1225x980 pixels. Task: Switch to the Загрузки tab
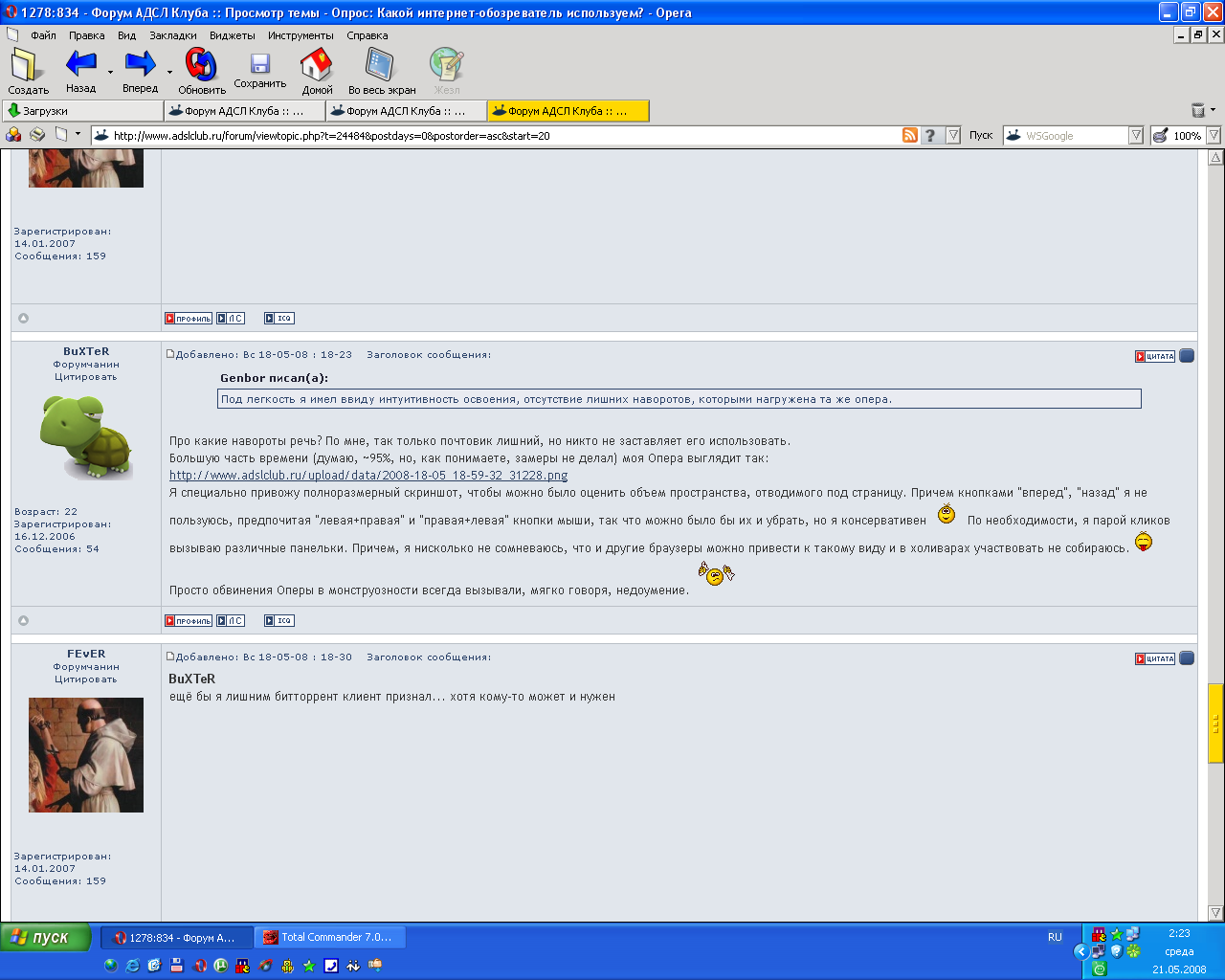click(x=83, y=111)
